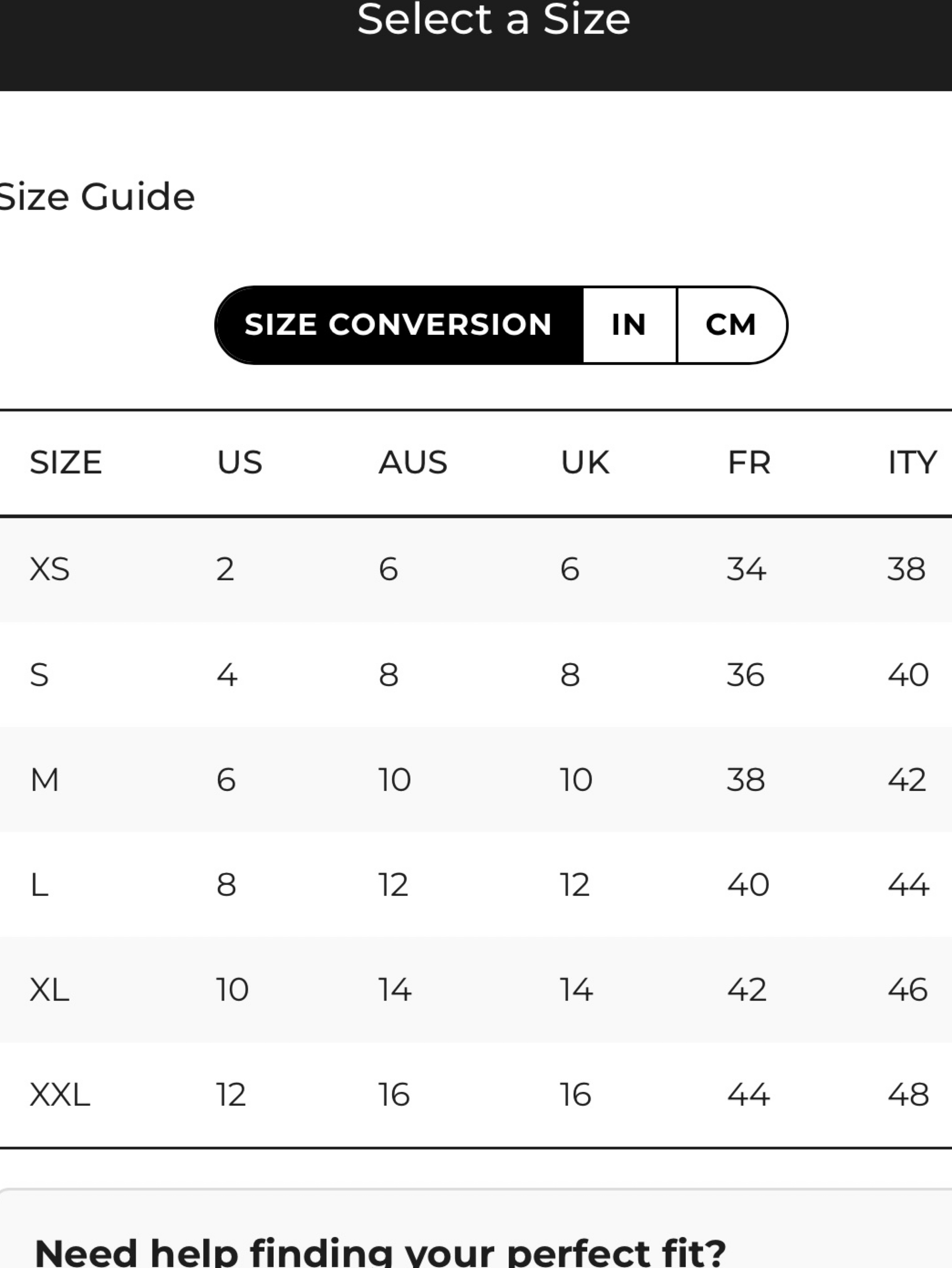Click the US column header
952x1268 pixels.
(240, 462)
